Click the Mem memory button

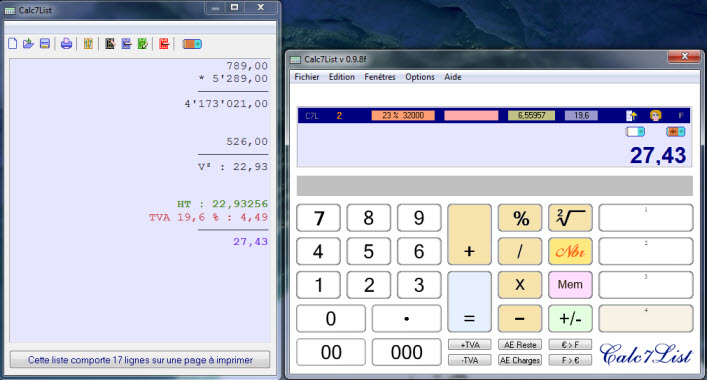pyautogui.click(x=570, y=284)
